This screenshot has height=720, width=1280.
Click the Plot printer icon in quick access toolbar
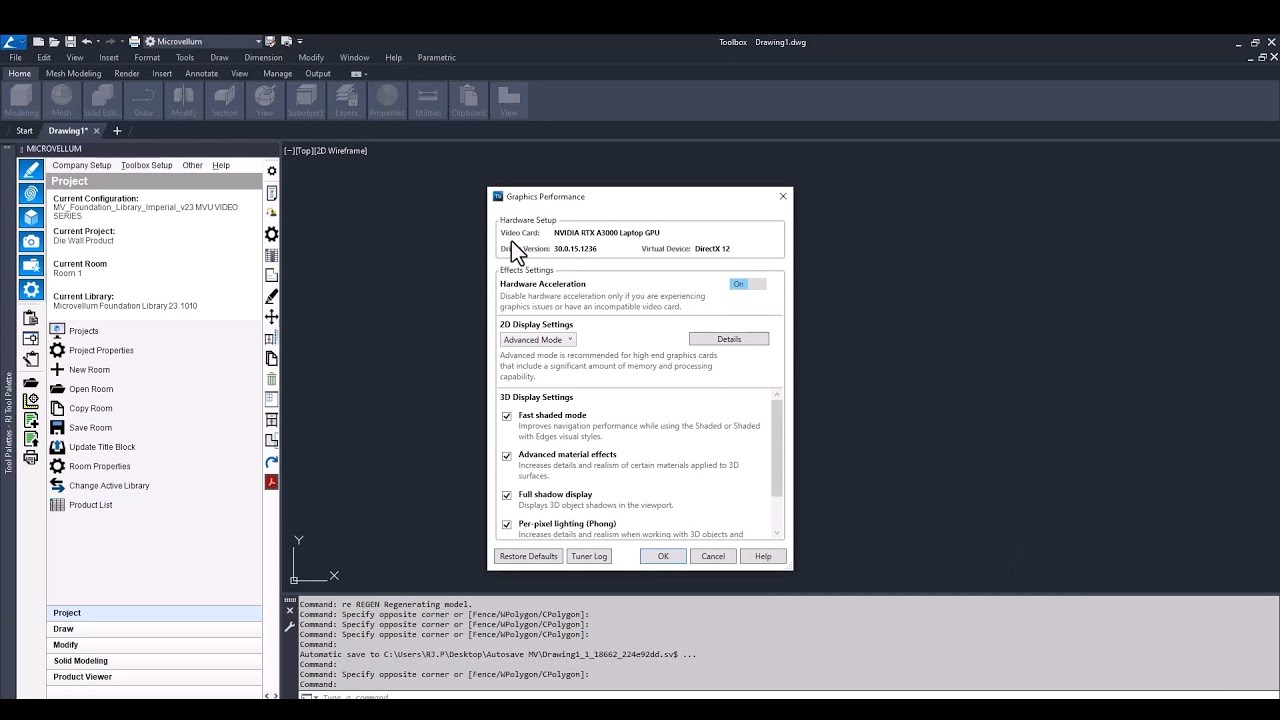[134, 41]
